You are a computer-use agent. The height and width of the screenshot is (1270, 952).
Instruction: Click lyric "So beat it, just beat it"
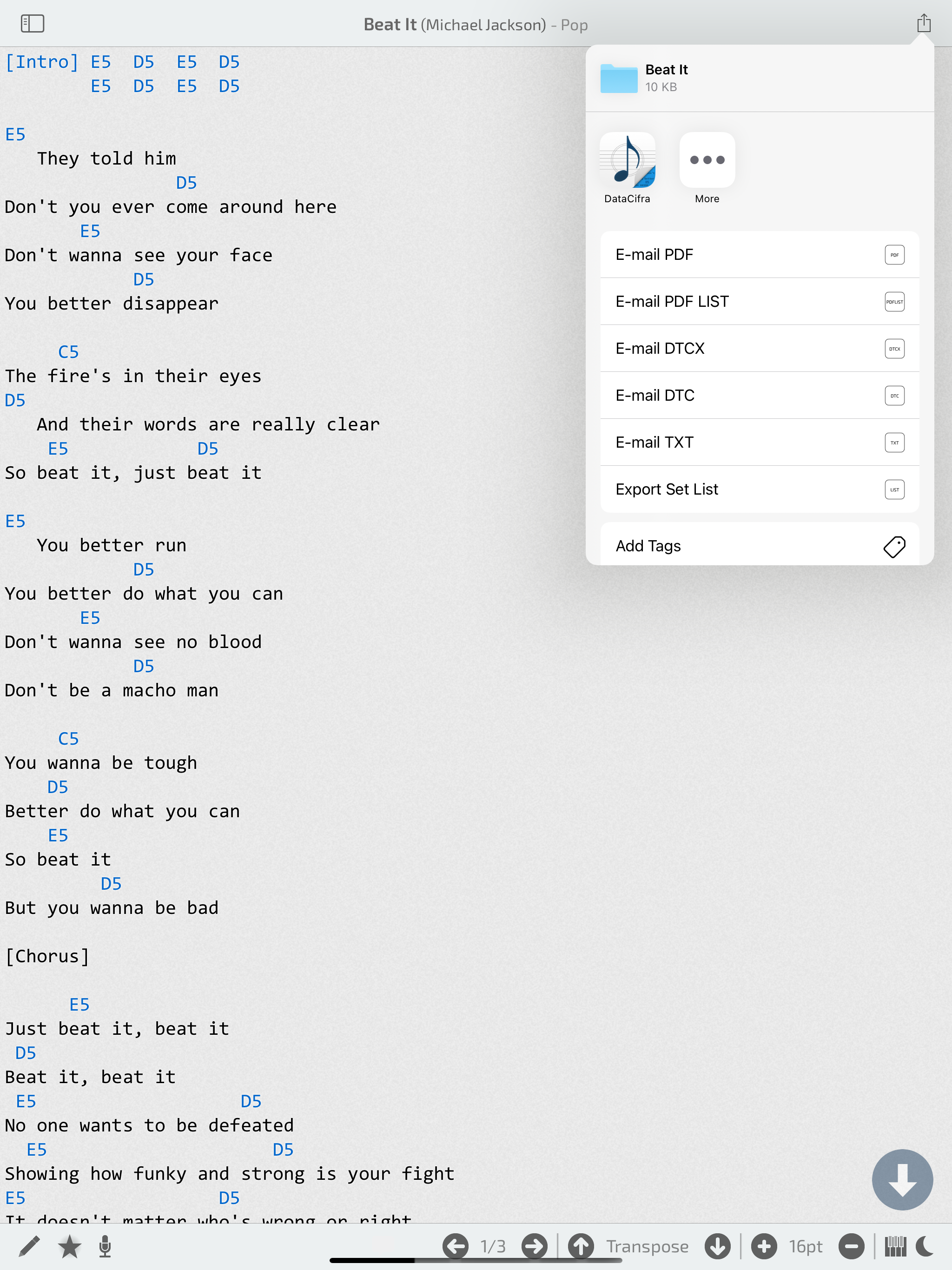[133, 473]
